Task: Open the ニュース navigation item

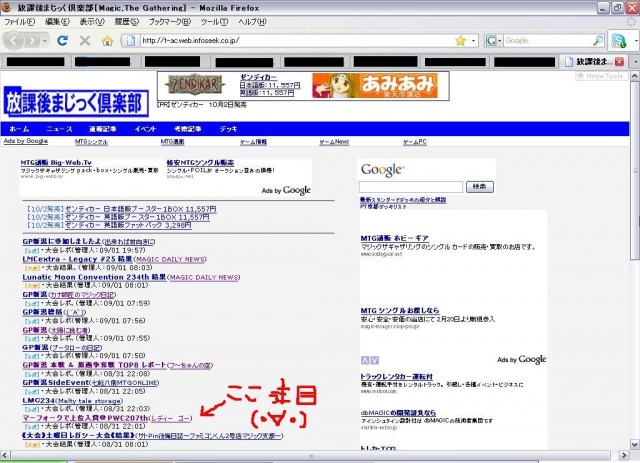Action: point(59,129)
